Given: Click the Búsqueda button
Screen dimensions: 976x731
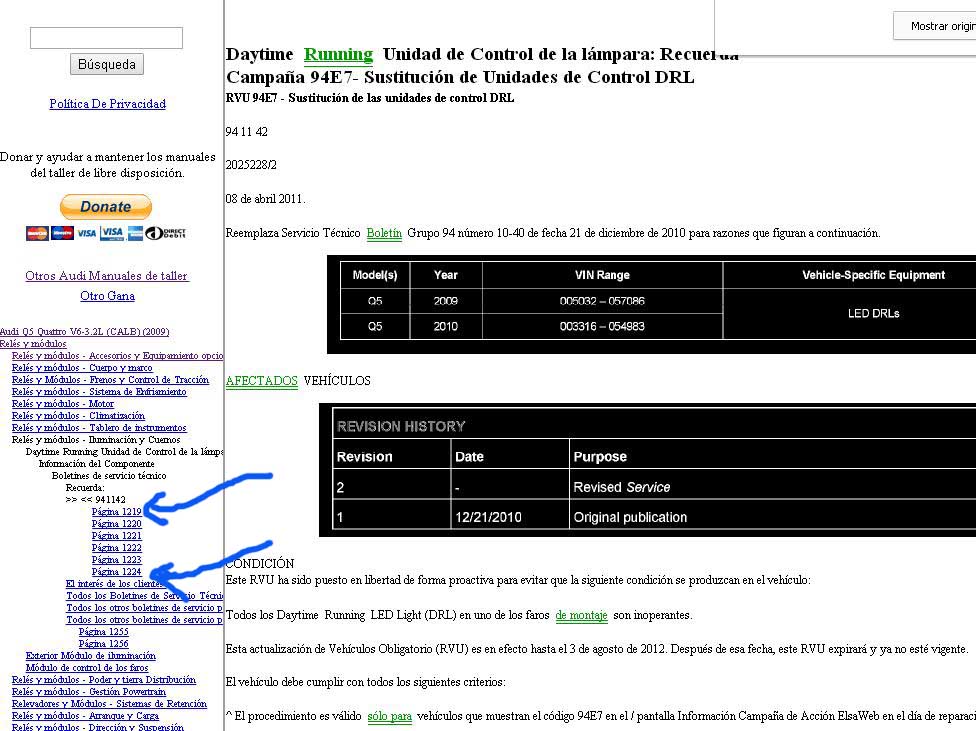Looking at the screenshot, I should click(x=106, y=64).
